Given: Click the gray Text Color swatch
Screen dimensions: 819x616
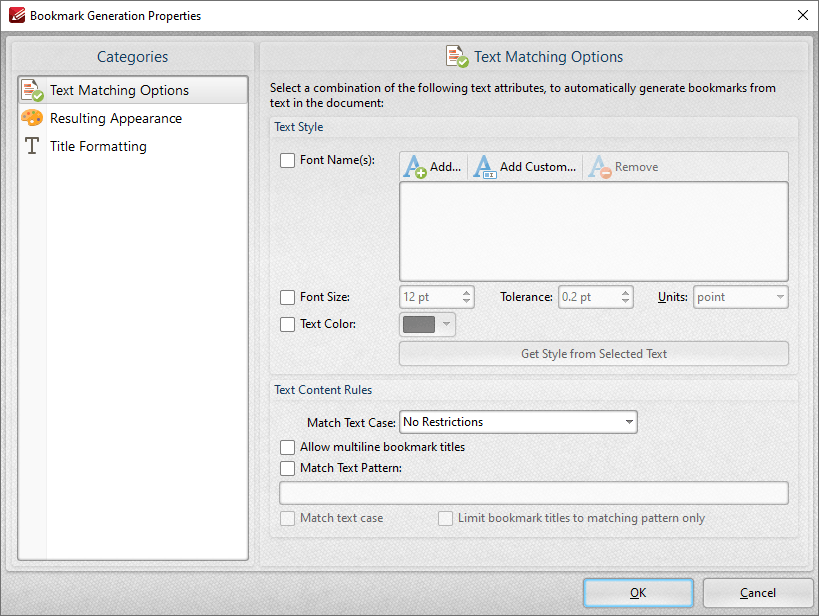Looking at the screenshot, I should (x=421, y=323).
